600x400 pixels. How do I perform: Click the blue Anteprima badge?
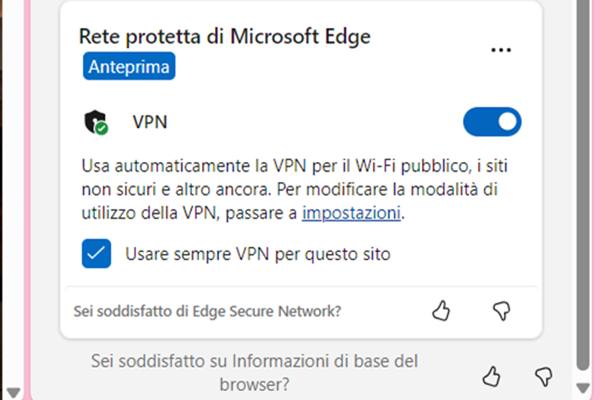(129, 67)
